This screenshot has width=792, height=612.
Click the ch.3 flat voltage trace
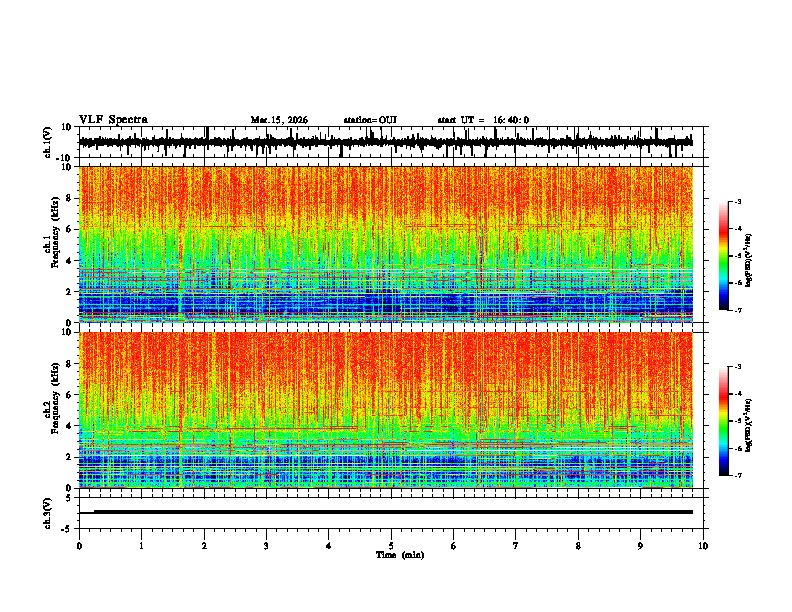click(x=386, y=512)
